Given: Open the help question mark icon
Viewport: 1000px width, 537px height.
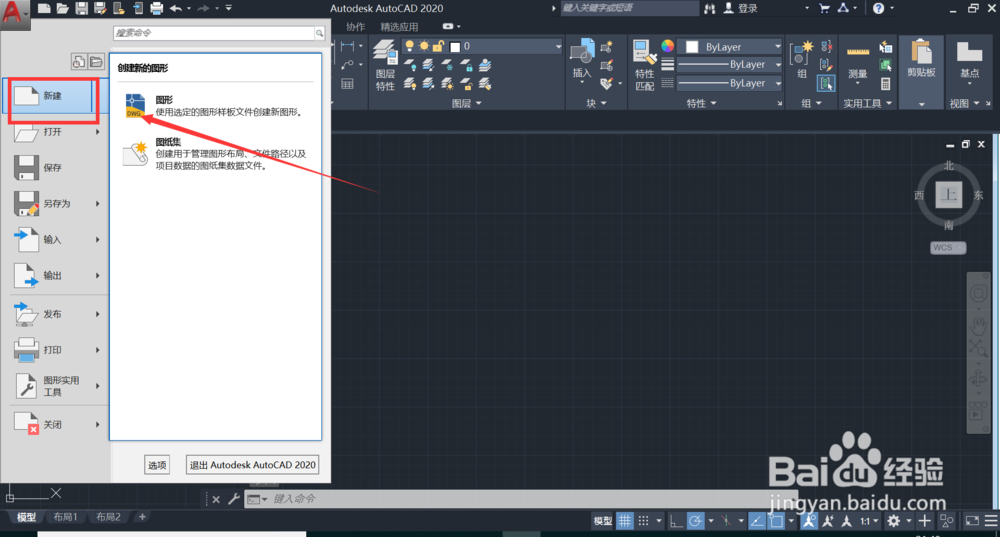Looking at the screenshot, I should point(878,8).
